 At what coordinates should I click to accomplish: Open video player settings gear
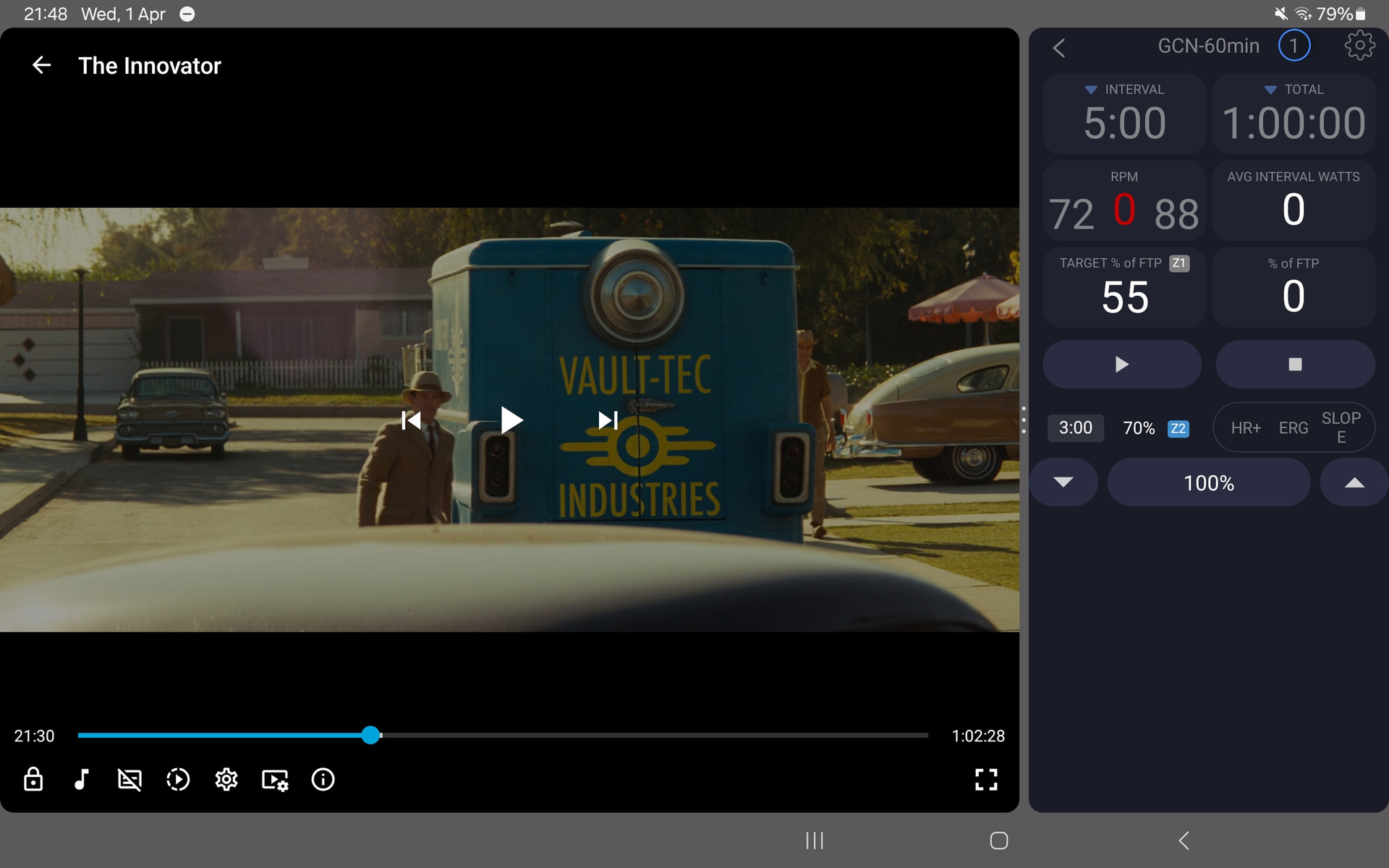click(x=226, y=780)
